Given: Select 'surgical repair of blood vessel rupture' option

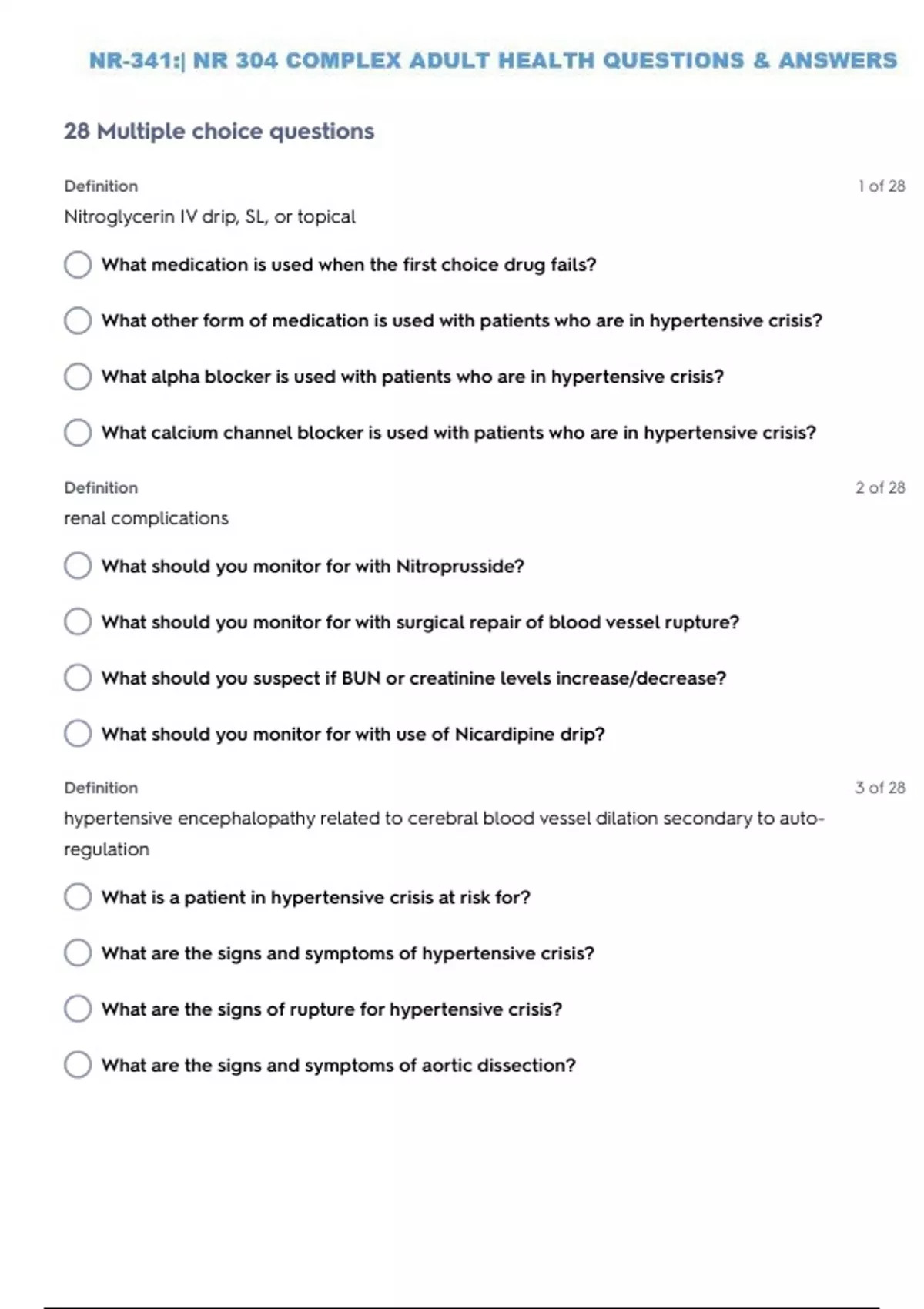Looking at the screenshot, I should point(78,622).
